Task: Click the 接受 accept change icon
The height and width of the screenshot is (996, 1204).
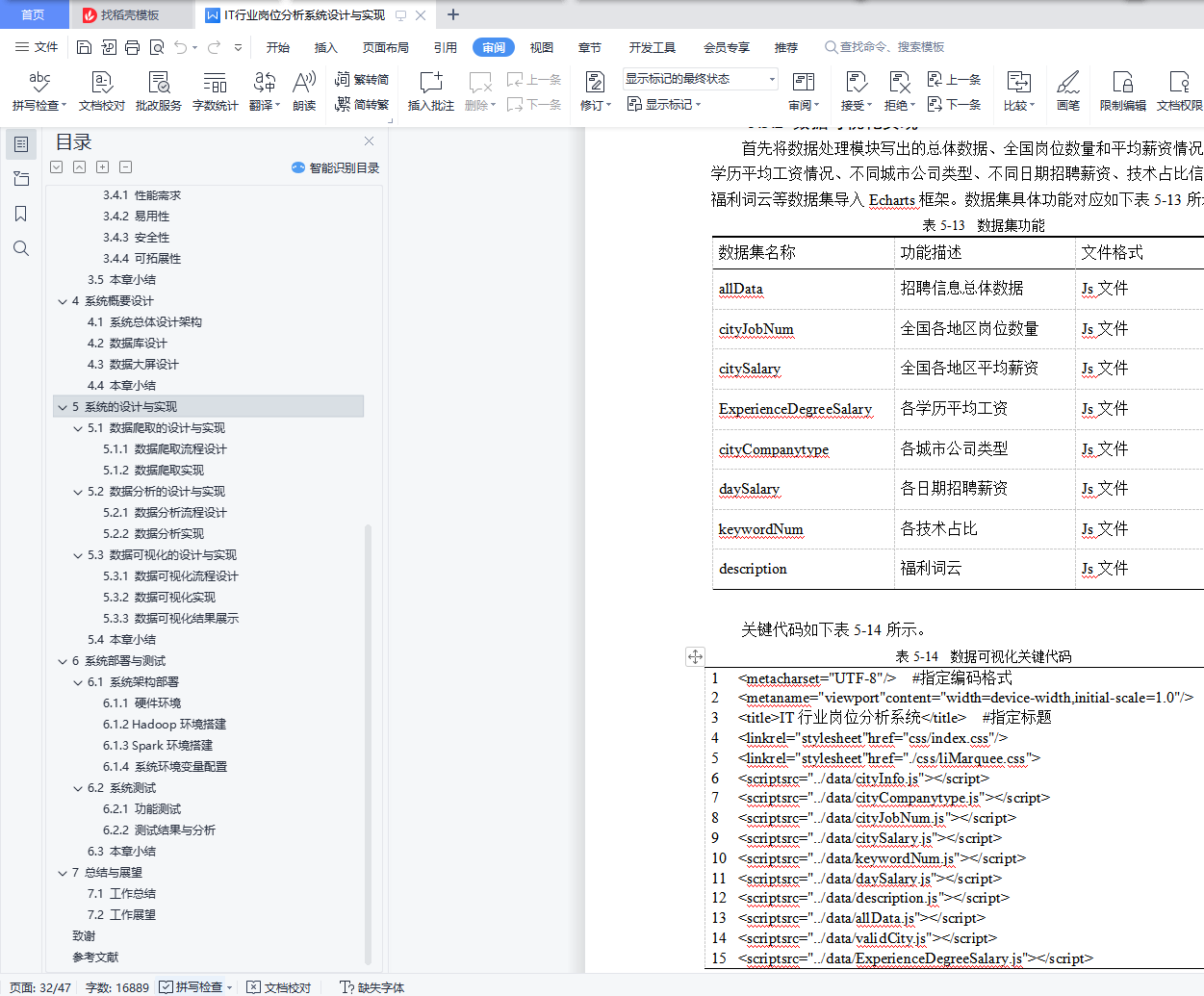Action: [855, 82]
